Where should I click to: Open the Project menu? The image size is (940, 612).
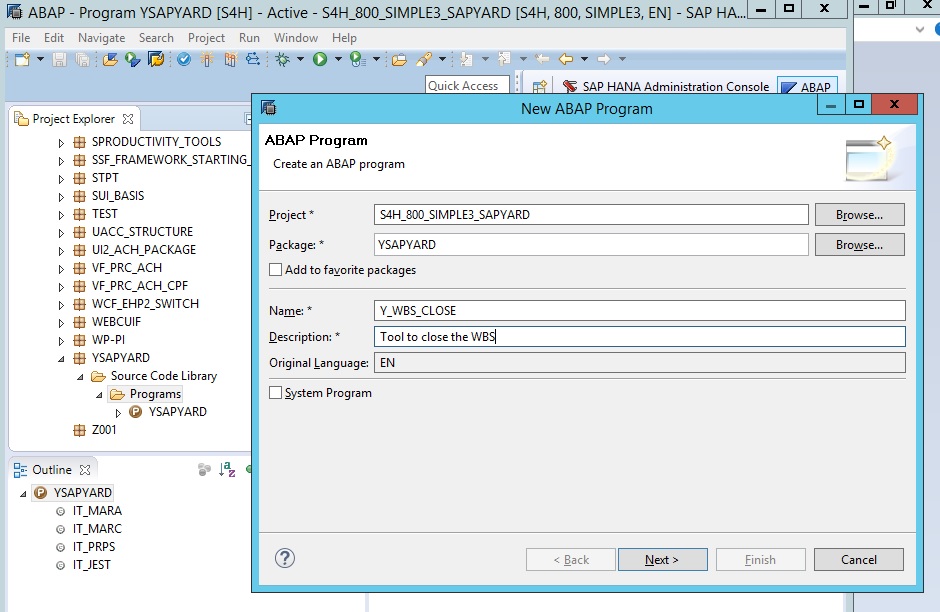click(206, 38)
